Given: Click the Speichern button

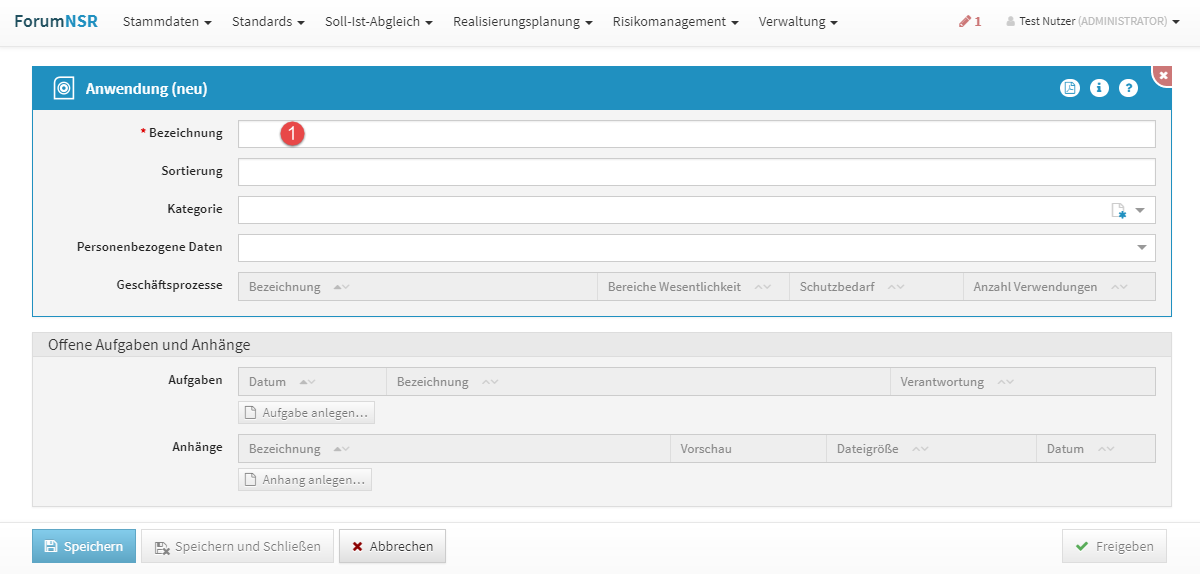Looking at the screenshot, I should coord(84,546).
